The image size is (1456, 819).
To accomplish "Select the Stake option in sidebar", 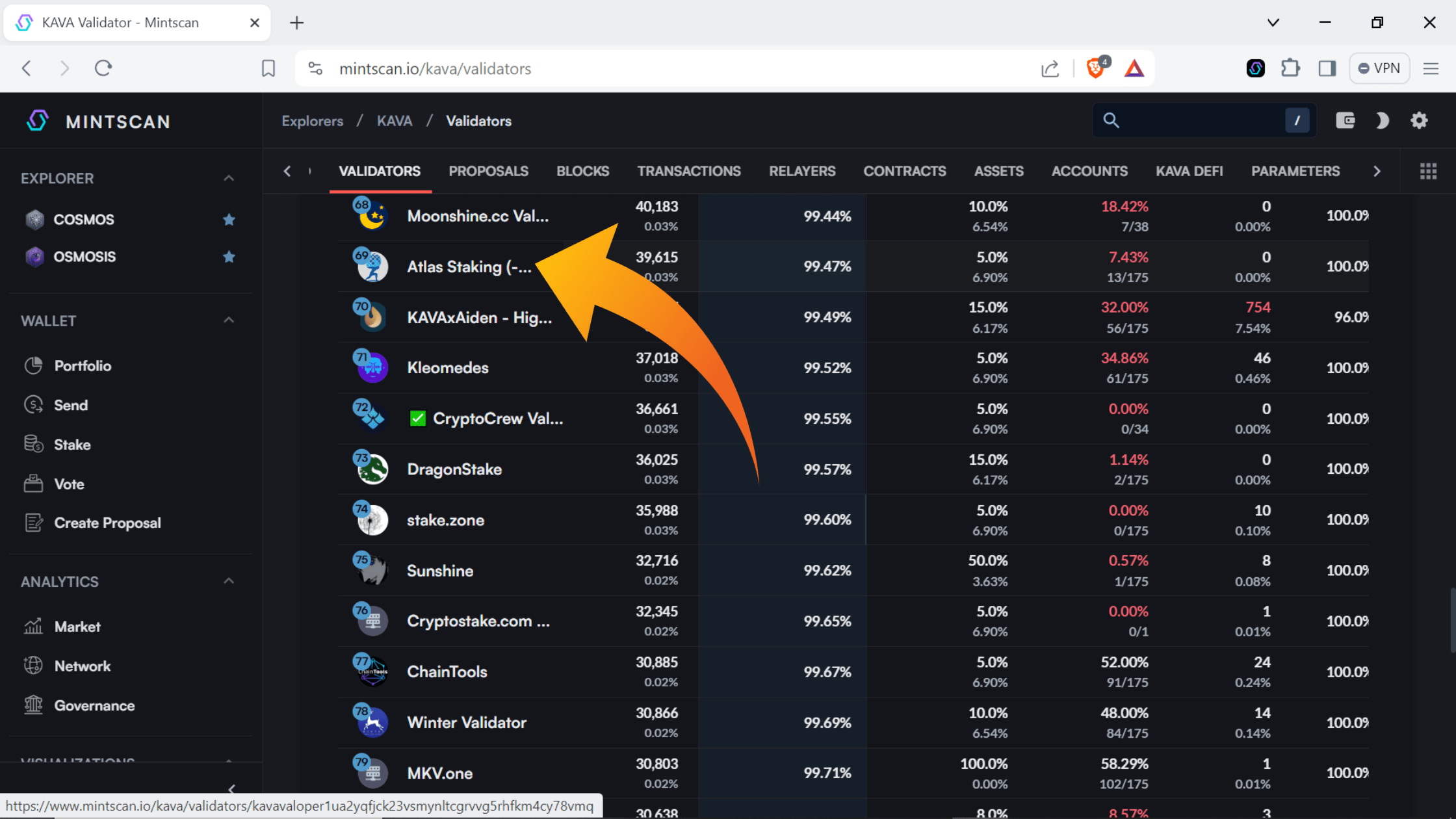I will tap(71, 444).
